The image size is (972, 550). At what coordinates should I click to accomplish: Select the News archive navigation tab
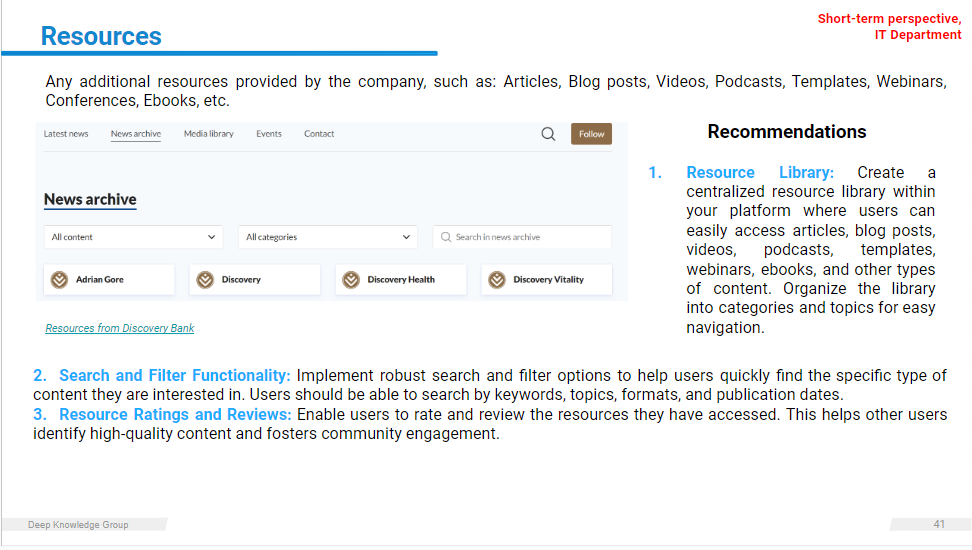pyautogui.click(x=136, y=134)
